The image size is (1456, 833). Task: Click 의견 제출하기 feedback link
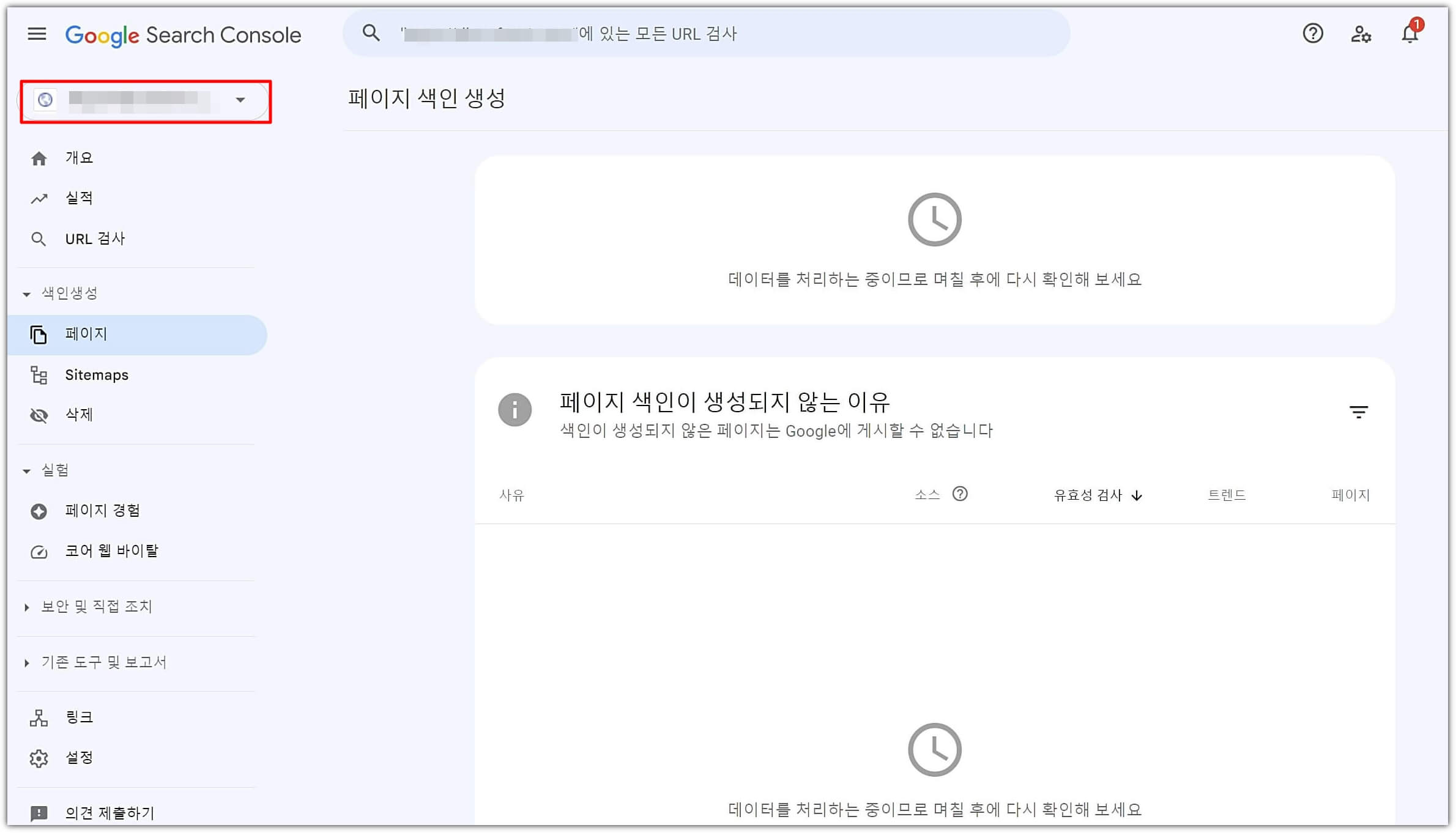click(x=110, y=812)
